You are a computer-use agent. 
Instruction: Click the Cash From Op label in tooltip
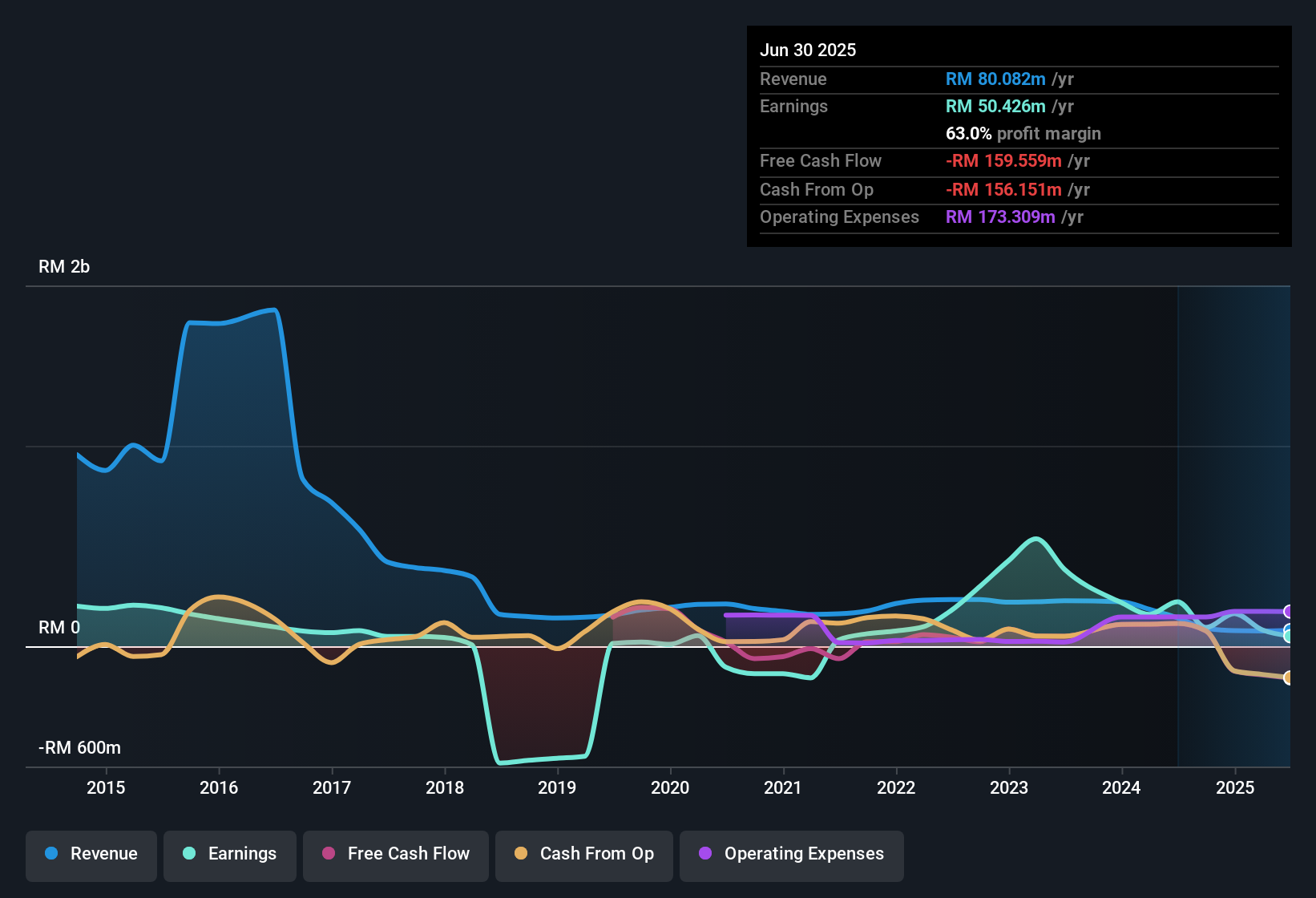pyautogui.click(x=817, y=189)
